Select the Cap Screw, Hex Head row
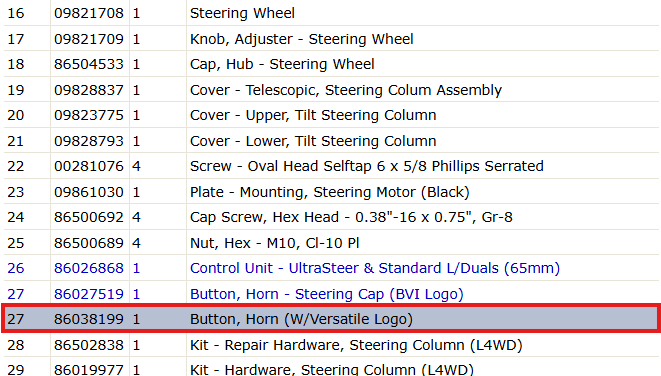This screenshot has width=661, height=376. coord(331,217)
